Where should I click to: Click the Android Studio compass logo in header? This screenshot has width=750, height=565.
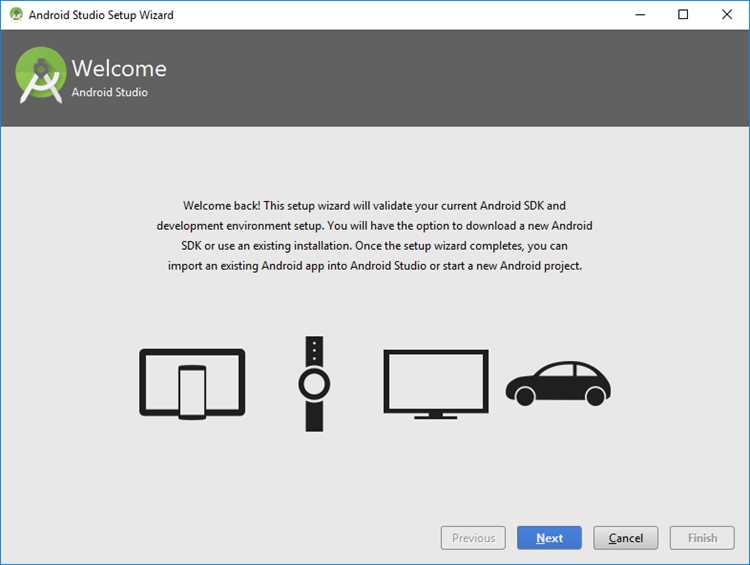click(x=41, y=75)
